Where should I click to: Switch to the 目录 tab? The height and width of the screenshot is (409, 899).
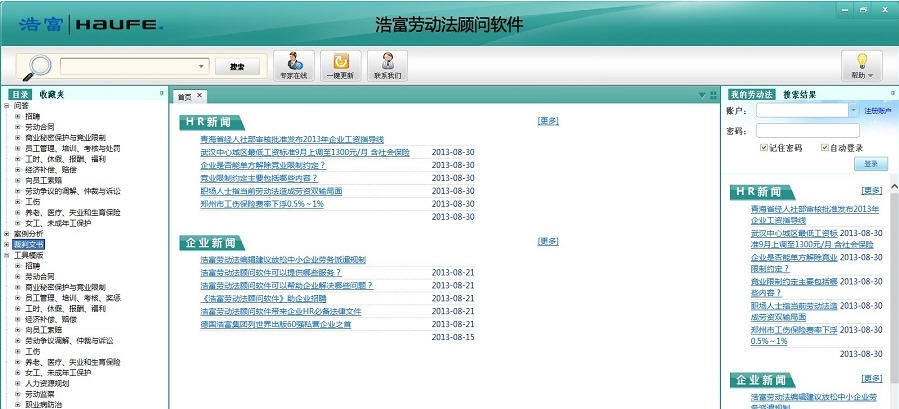pyautogui.click(x=21, y=95)
